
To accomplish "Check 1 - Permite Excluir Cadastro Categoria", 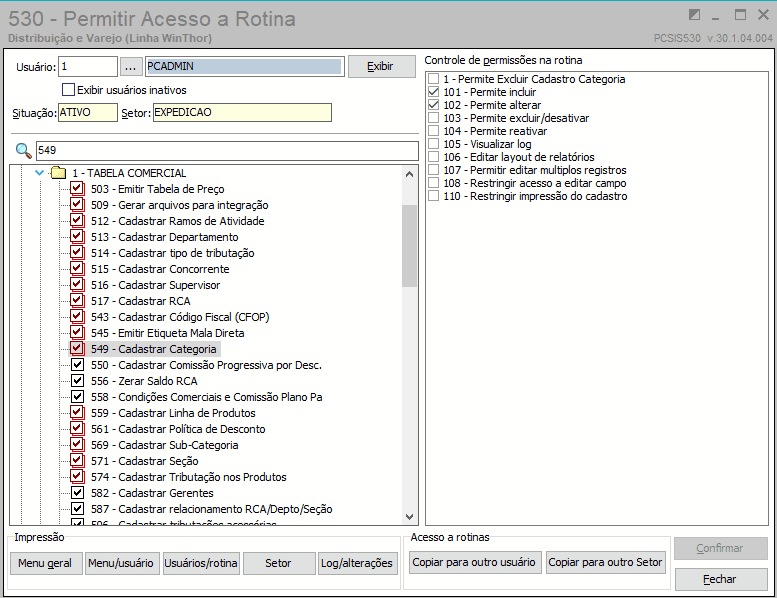I will pyautogui.click(x=434, y=79).
